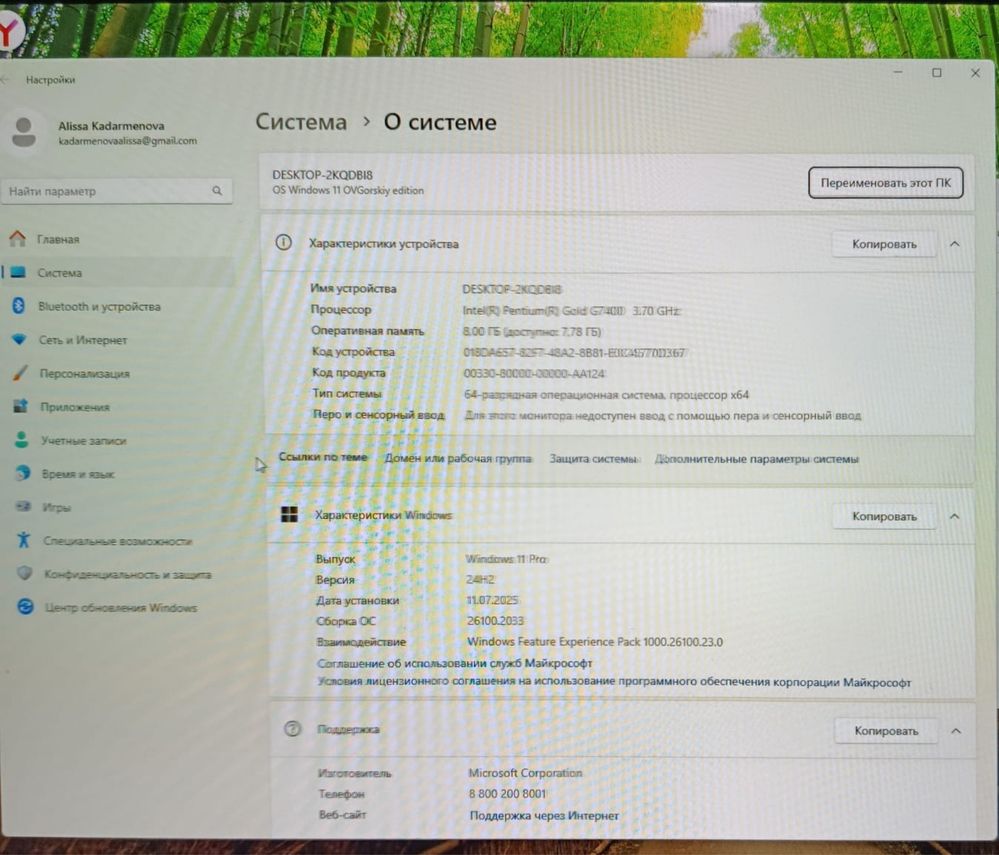The image size is (999, 855).
Task: Click the version value 24H2
Action: [x=480, y=579]
